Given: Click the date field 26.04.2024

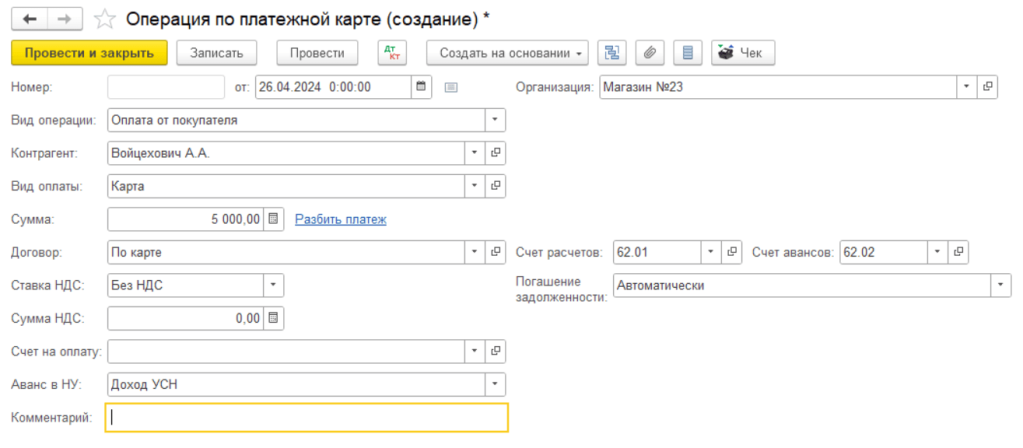Looking at the screenshot, I should [333, 87].
